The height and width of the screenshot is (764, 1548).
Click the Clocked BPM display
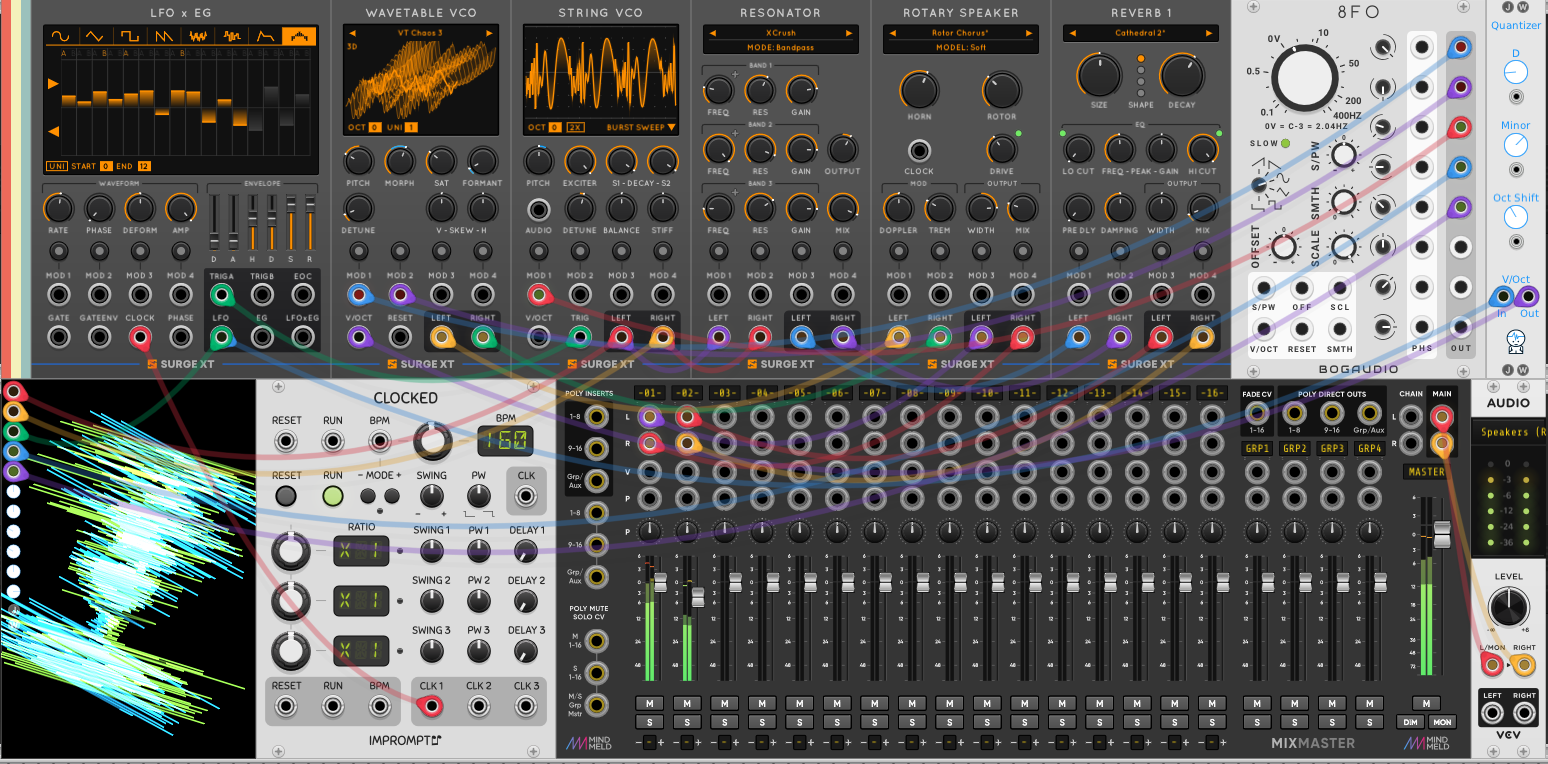pyautogui.click(x=505, y=439)
